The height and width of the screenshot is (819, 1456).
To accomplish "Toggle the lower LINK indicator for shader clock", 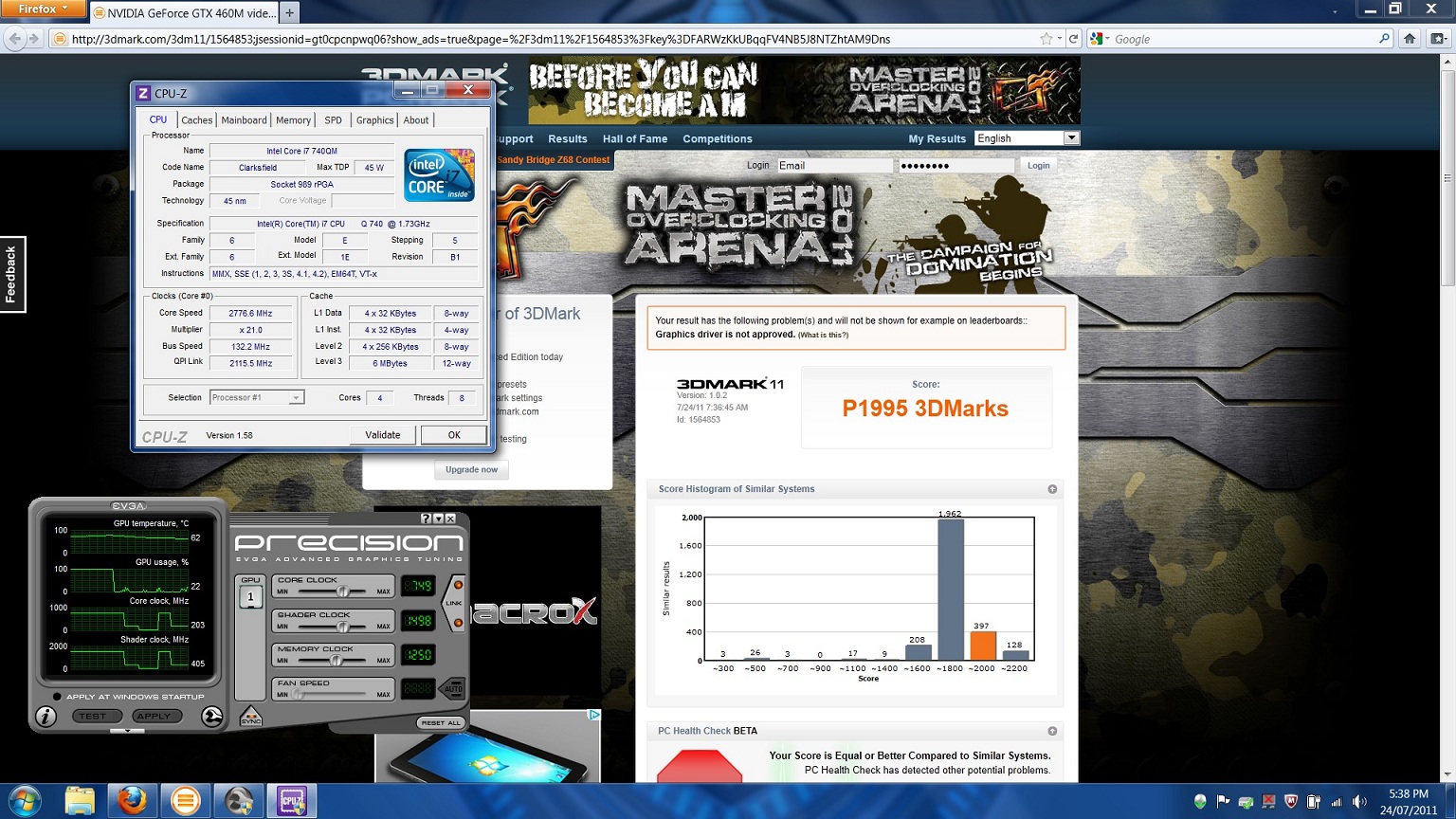I will tap(458, 622).
